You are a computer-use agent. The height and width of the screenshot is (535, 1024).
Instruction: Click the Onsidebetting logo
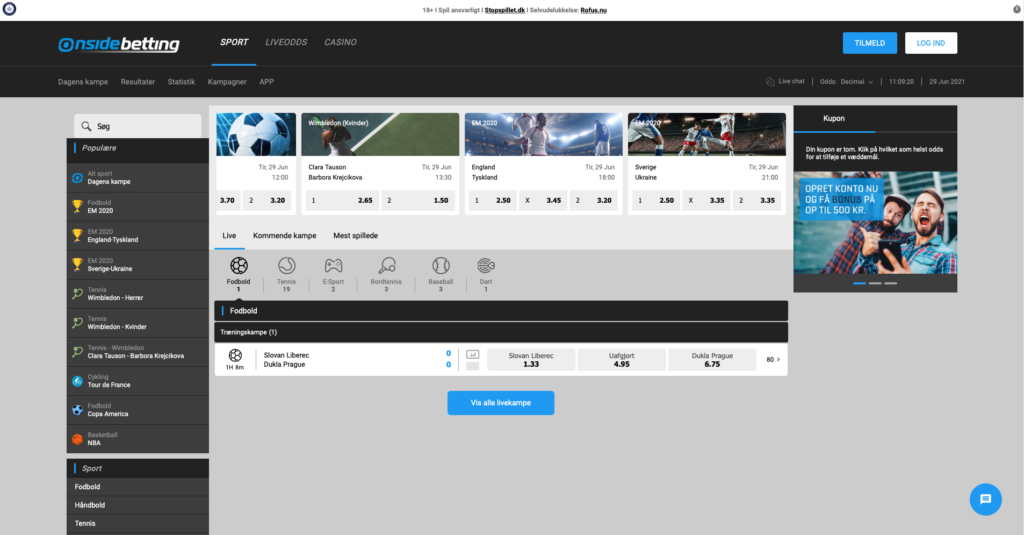coord(119,44)
